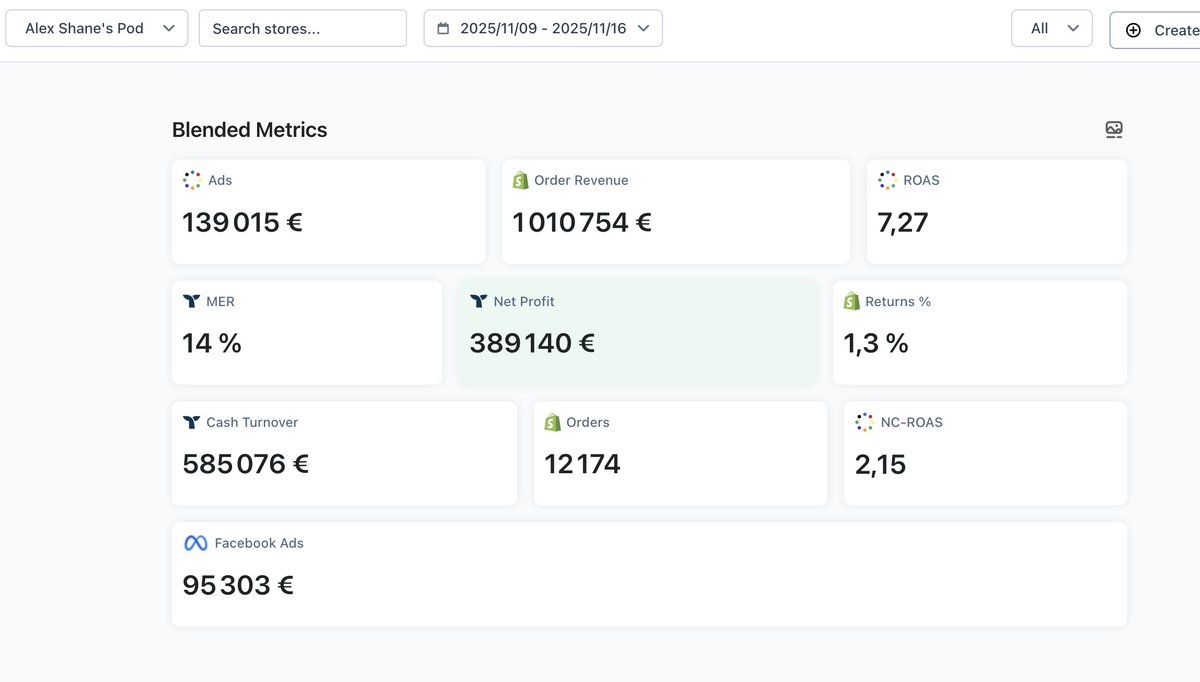Click the Returns % label
1200x682 pixels.
pos(898,301)
